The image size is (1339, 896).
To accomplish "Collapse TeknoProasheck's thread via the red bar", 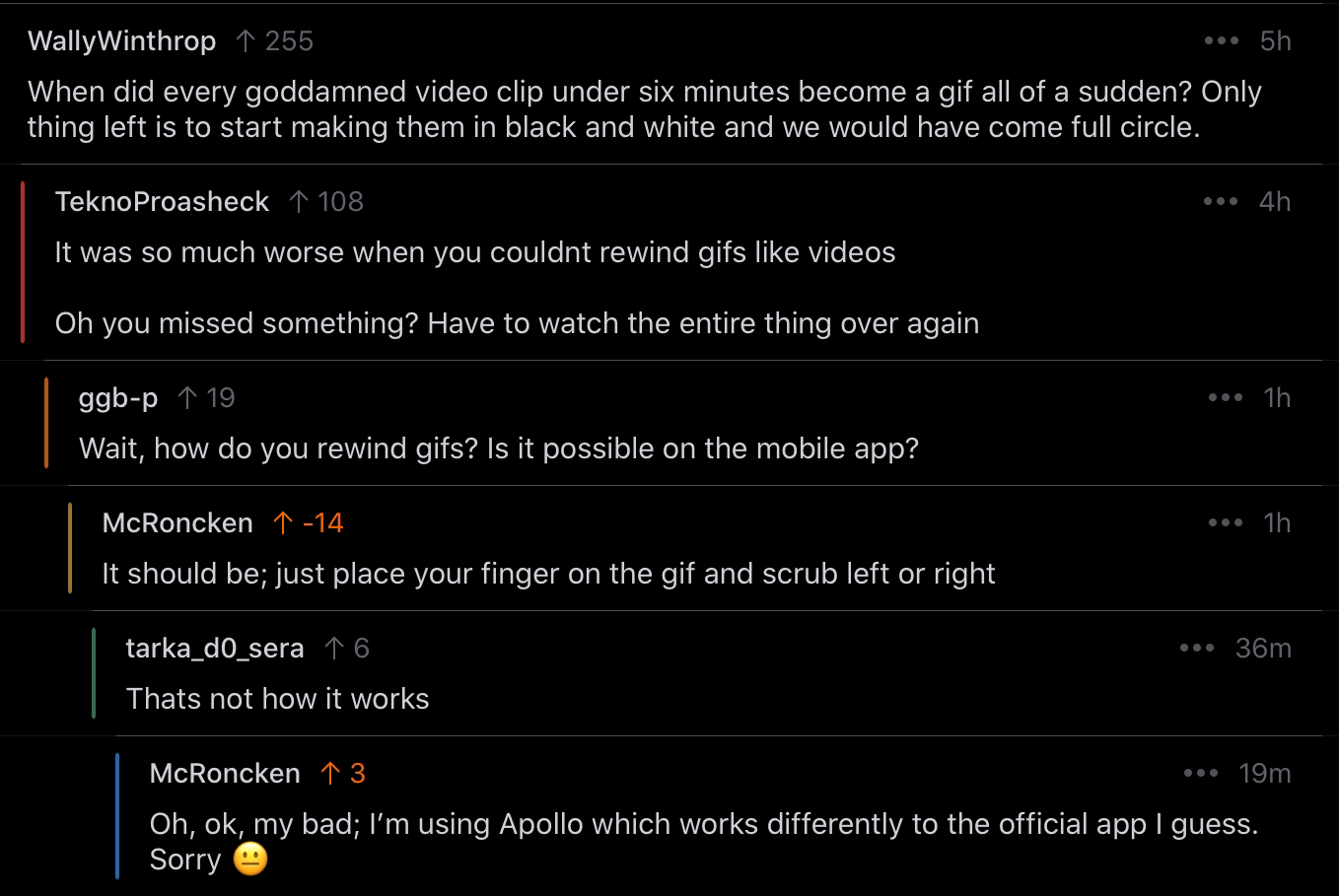I will point(23,262).
